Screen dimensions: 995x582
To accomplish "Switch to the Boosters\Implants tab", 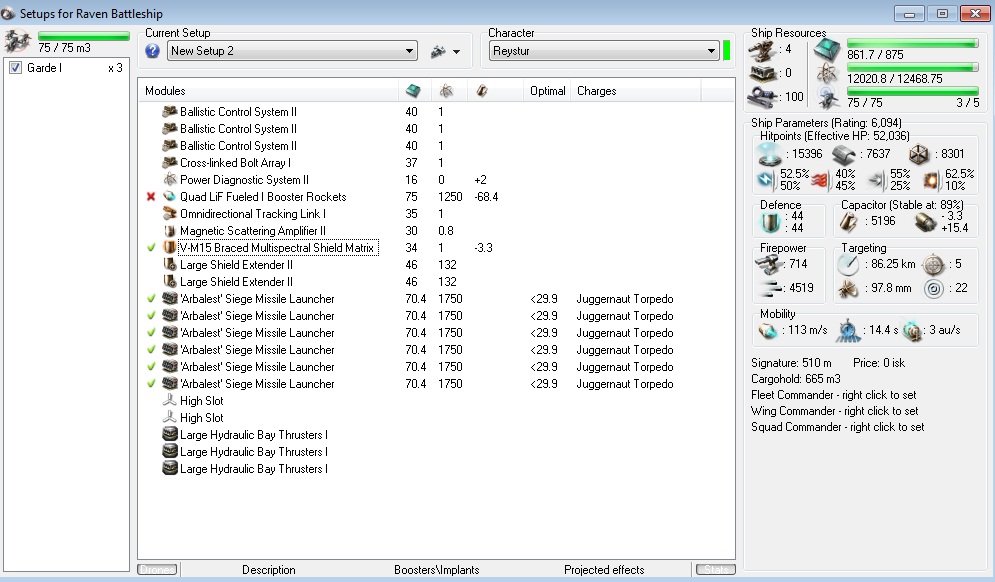I will pyautogui.click(x=437, y=570).
